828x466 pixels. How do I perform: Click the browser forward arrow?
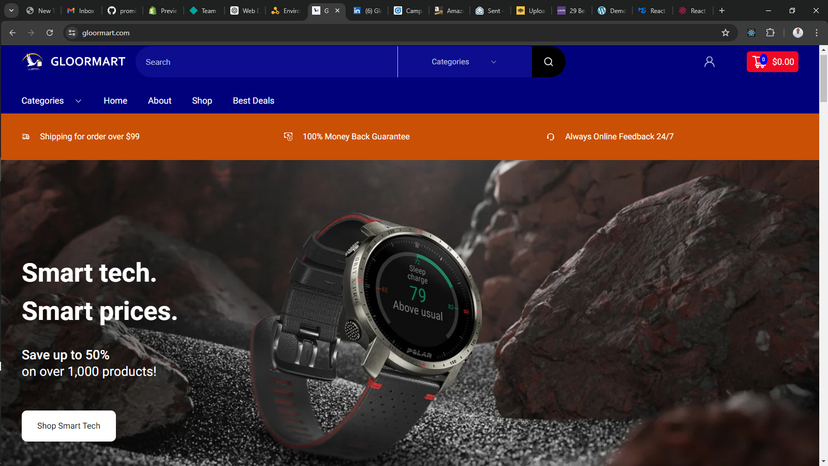point(31,33)
